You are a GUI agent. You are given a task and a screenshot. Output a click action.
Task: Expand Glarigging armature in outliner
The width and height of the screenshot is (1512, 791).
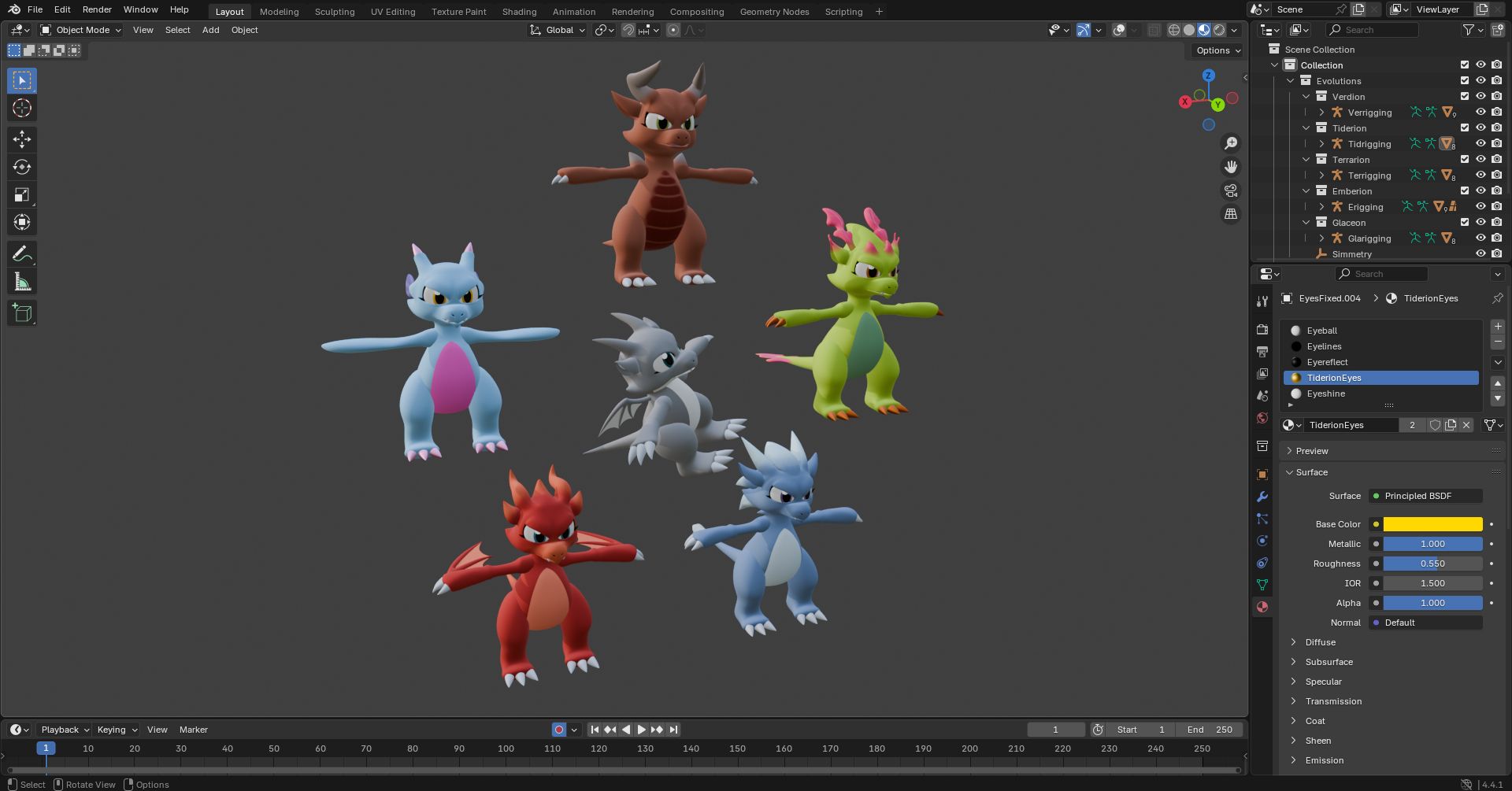[x=1321, y=238]
